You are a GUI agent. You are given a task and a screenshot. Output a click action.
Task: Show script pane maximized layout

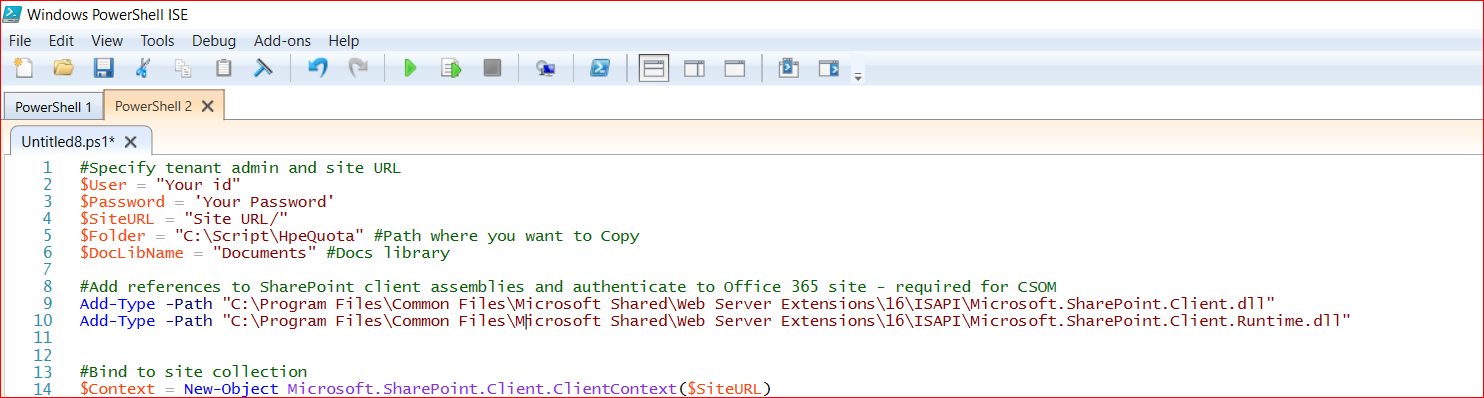[x=735, y=69]
